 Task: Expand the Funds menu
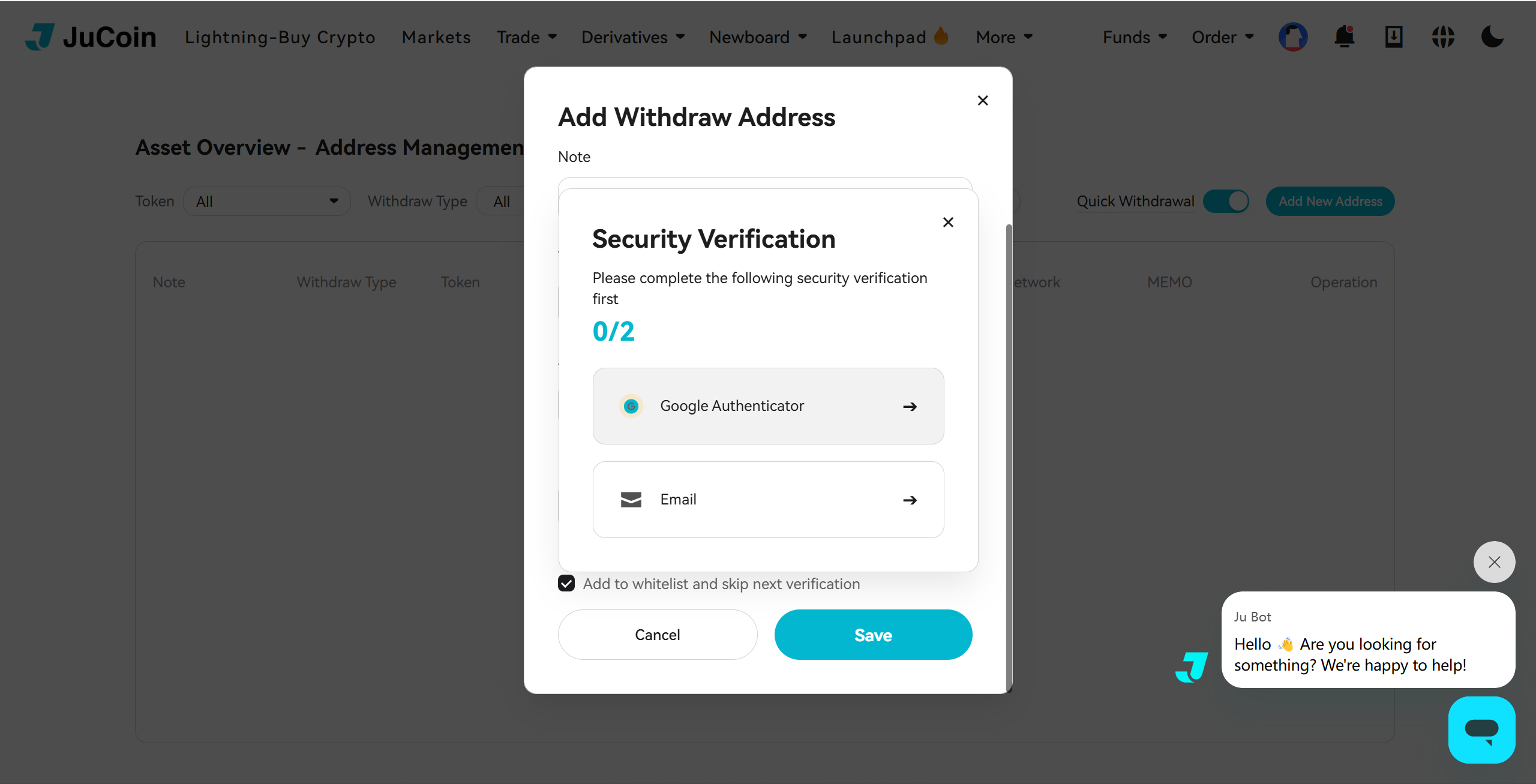coord(1135,37)
